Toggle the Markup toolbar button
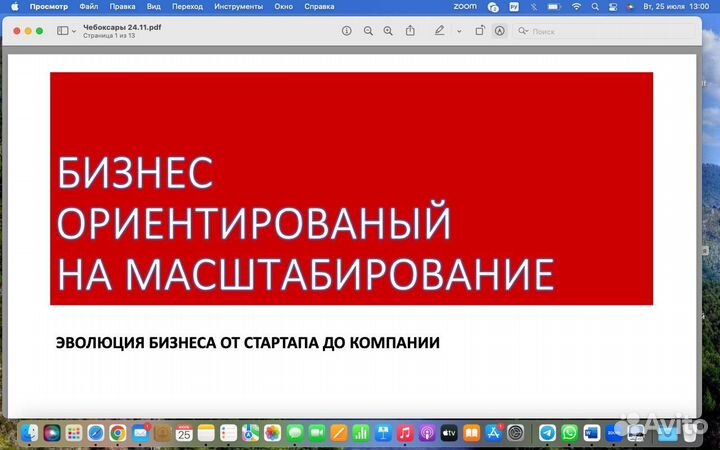Image resolution: width=720 pixels, height=450 pixels. [500, 31]
